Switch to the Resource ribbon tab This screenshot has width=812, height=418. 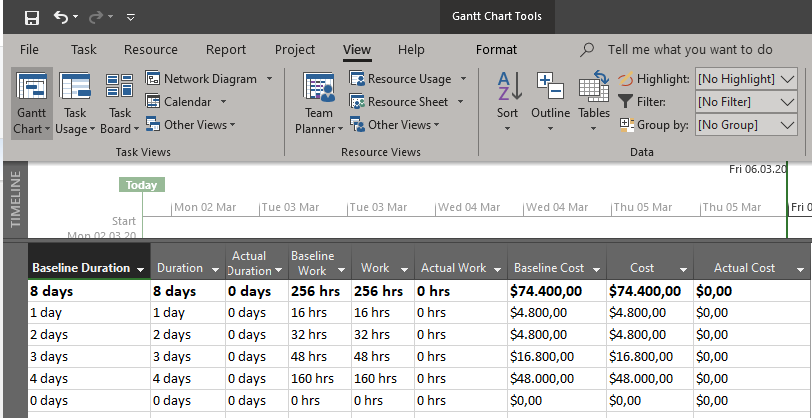coord(151,50)
